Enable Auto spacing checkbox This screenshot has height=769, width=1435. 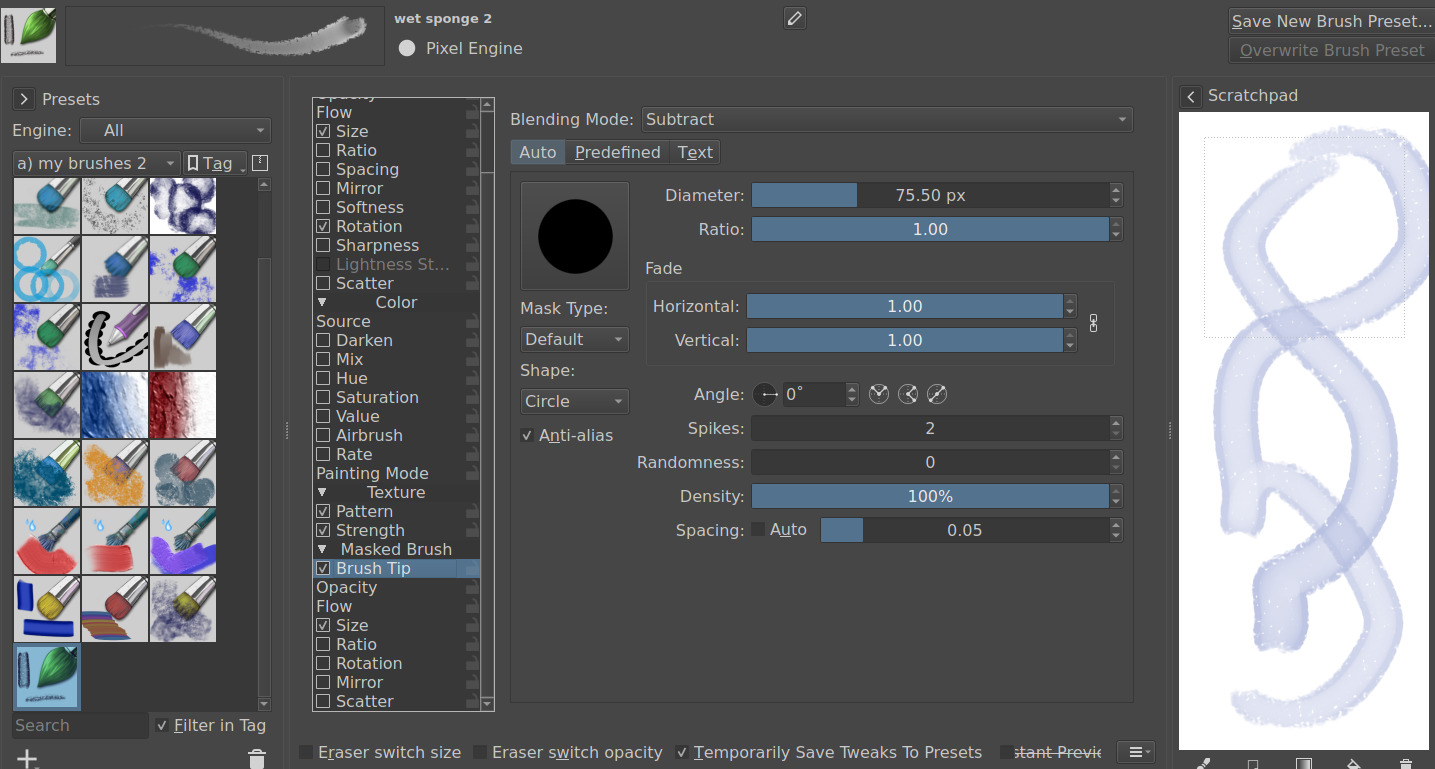pyautogui.click(x=758, y=530)
